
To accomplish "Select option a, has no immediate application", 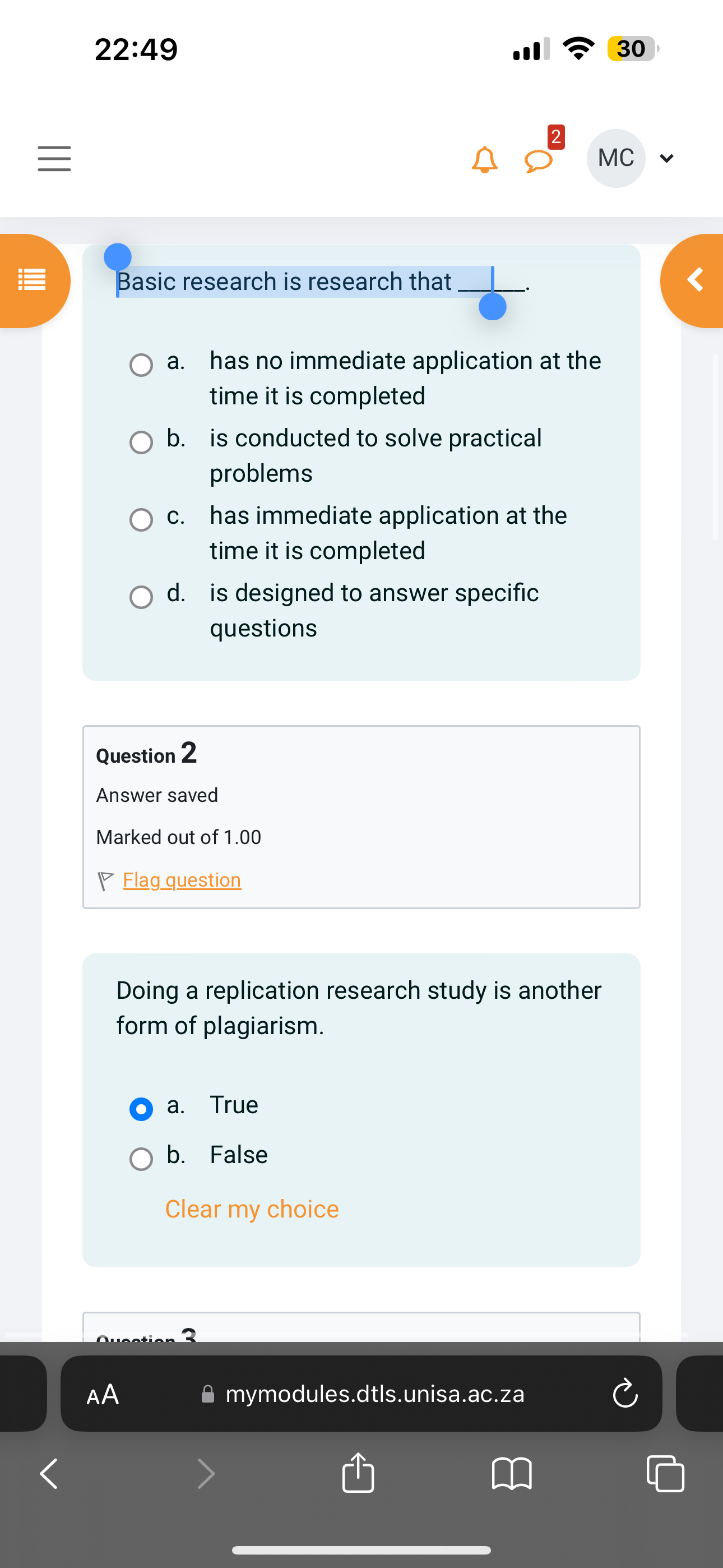I will tap(141, 365).
